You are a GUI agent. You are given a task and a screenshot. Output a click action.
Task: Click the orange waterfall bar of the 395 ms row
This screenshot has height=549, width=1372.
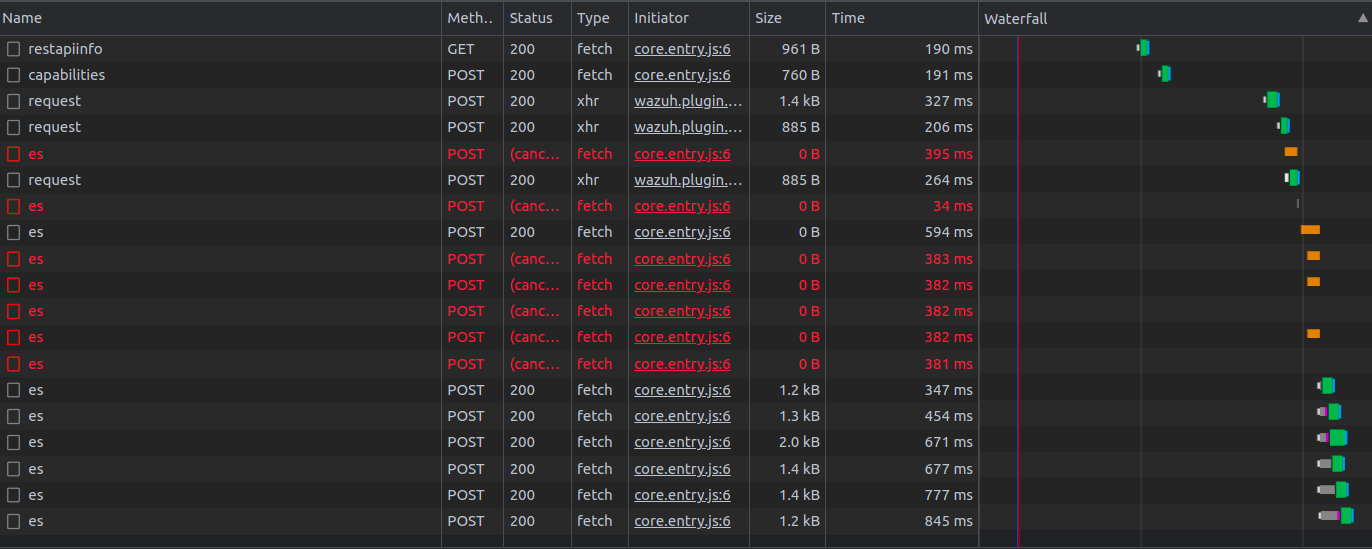pos(1291,151)
